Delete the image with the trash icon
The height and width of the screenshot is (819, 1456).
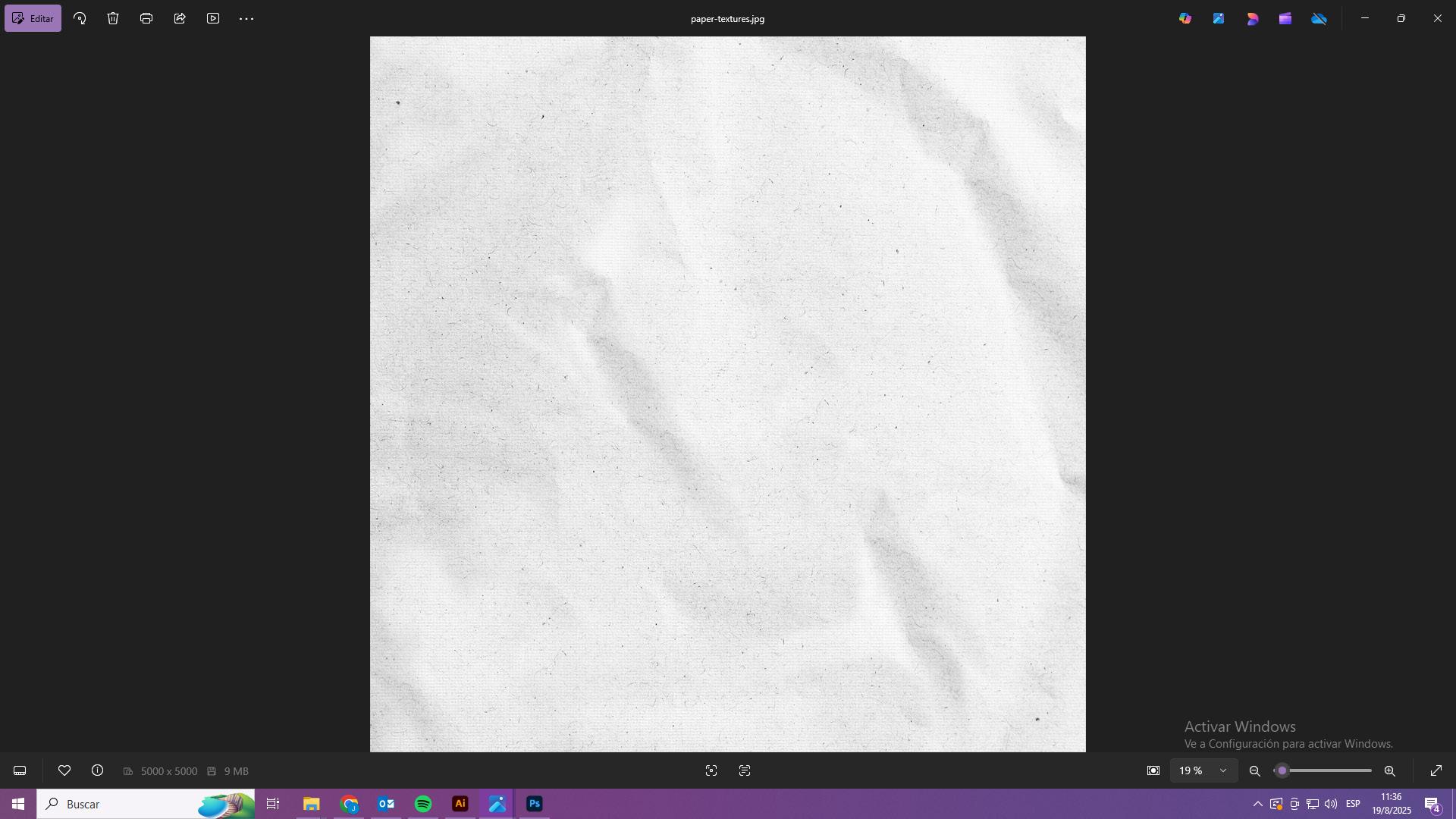[x=113, y=18]
